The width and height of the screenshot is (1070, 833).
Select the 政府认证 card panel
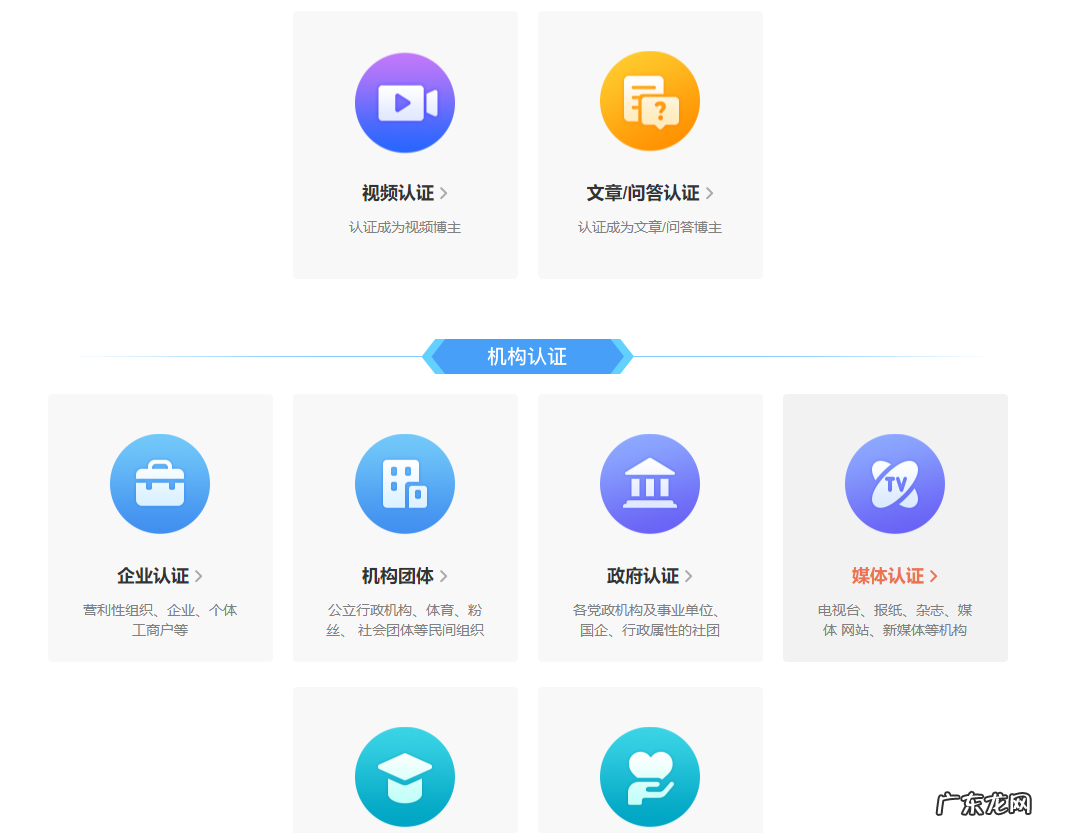(650, 528)
